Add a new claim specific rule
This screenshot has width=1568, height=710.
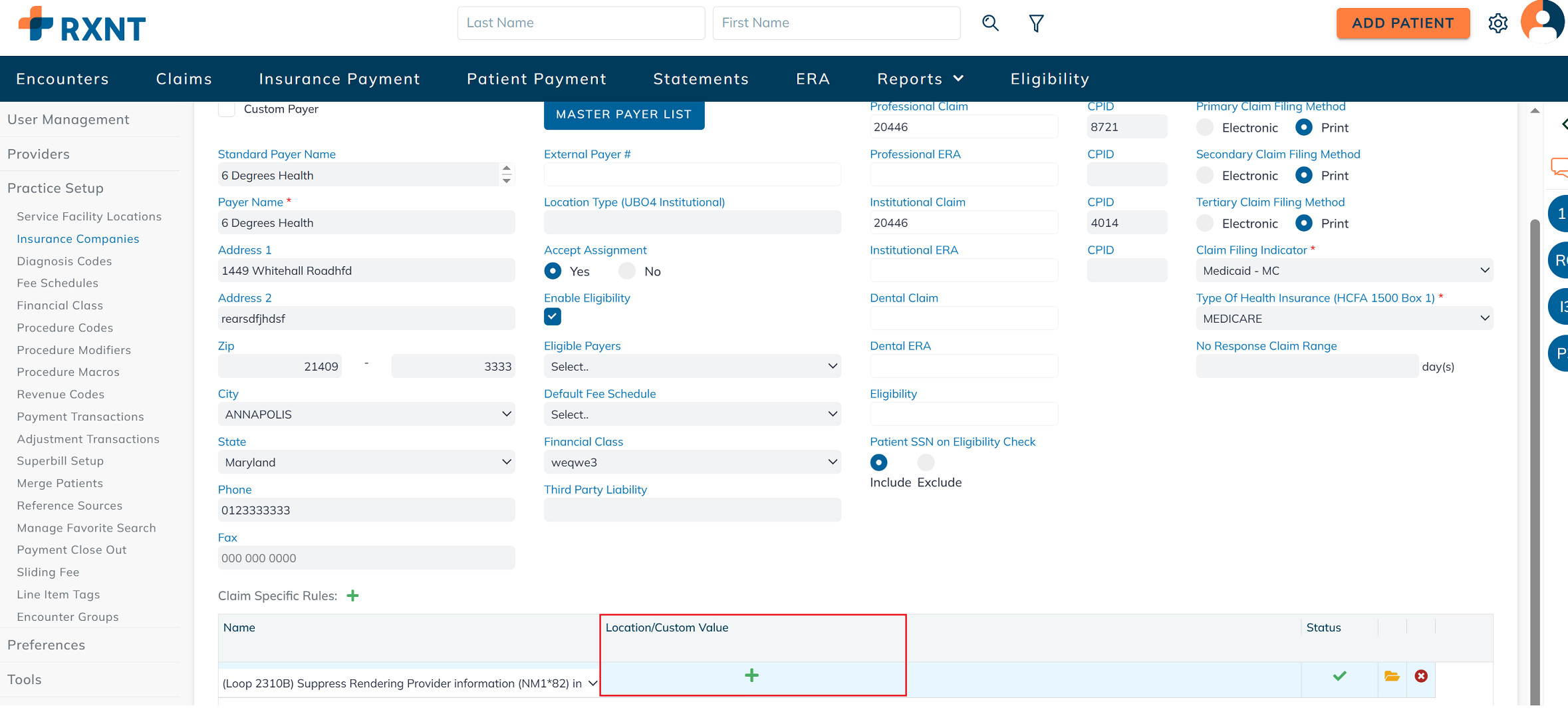(x=353, y=596)
